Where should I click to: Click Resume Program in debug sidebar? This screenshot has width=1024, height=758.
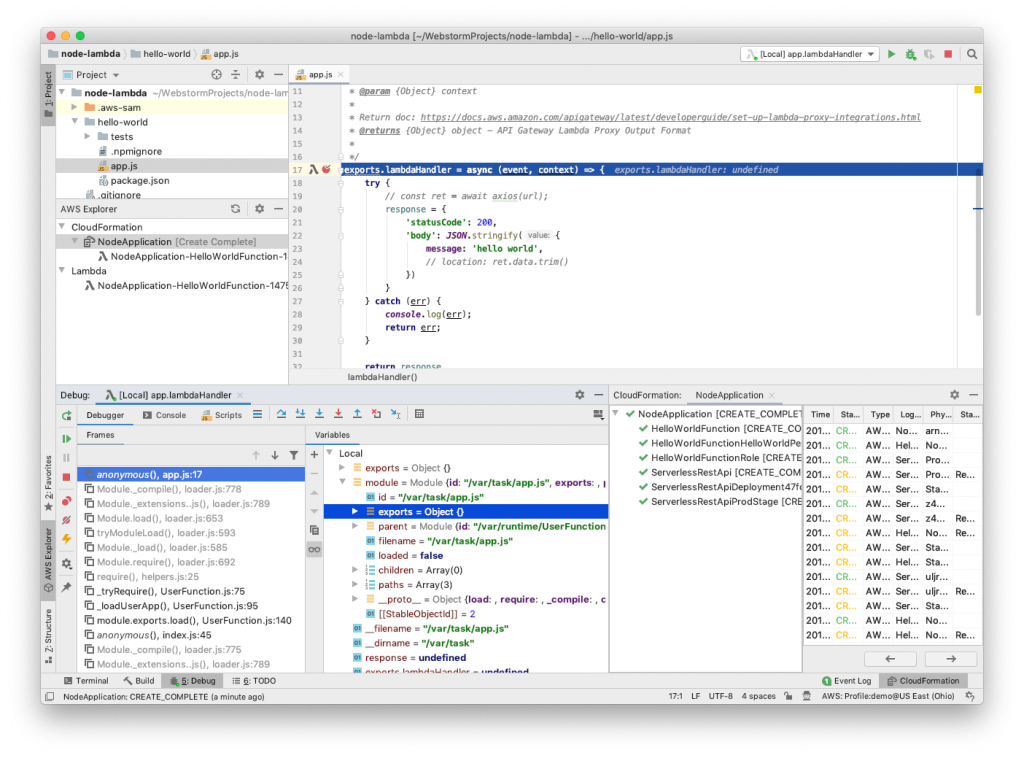[x=67, y=438]
